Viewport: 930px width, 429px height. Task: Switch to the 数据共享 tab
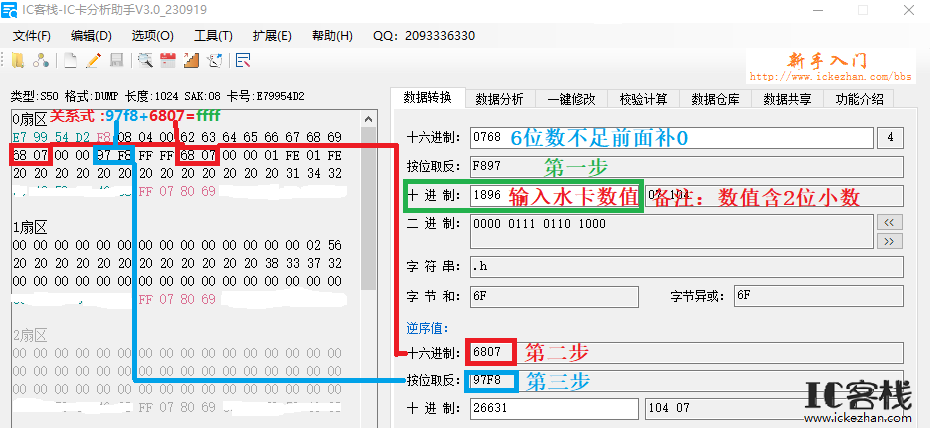786,98
